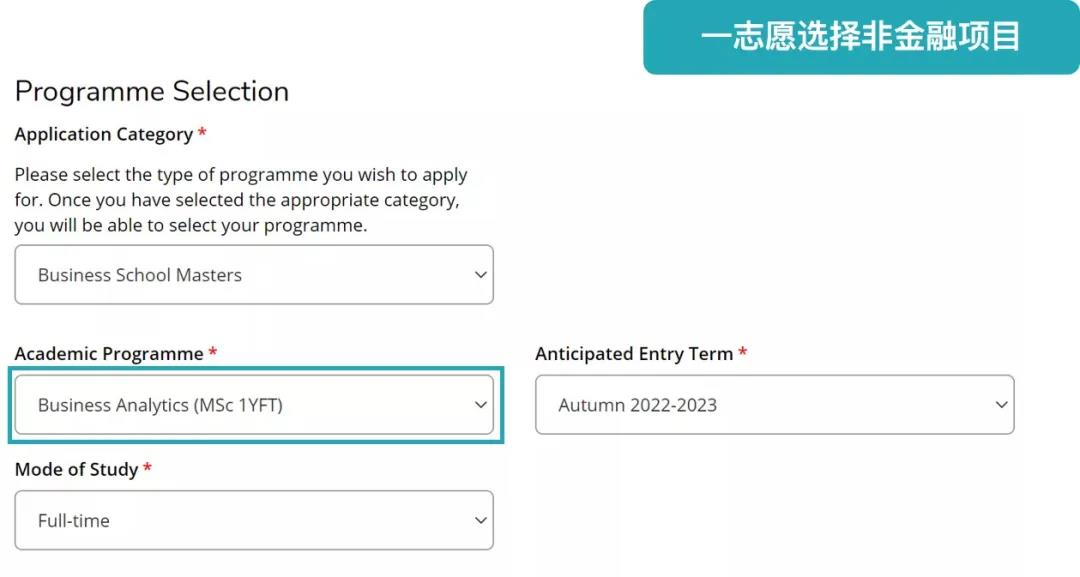Click the red asterisk beside Application Category
This screenshot has height=577, width=1080.
(202, 133)
